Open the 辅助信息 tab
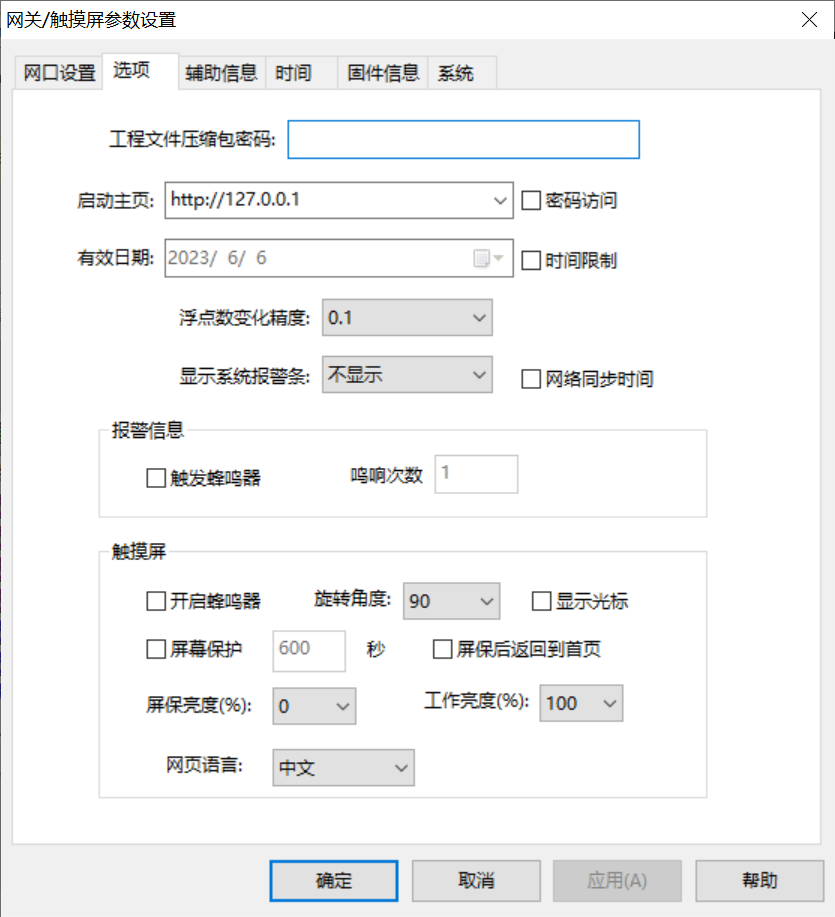This screenshot has height=917, width=835. 222,73
